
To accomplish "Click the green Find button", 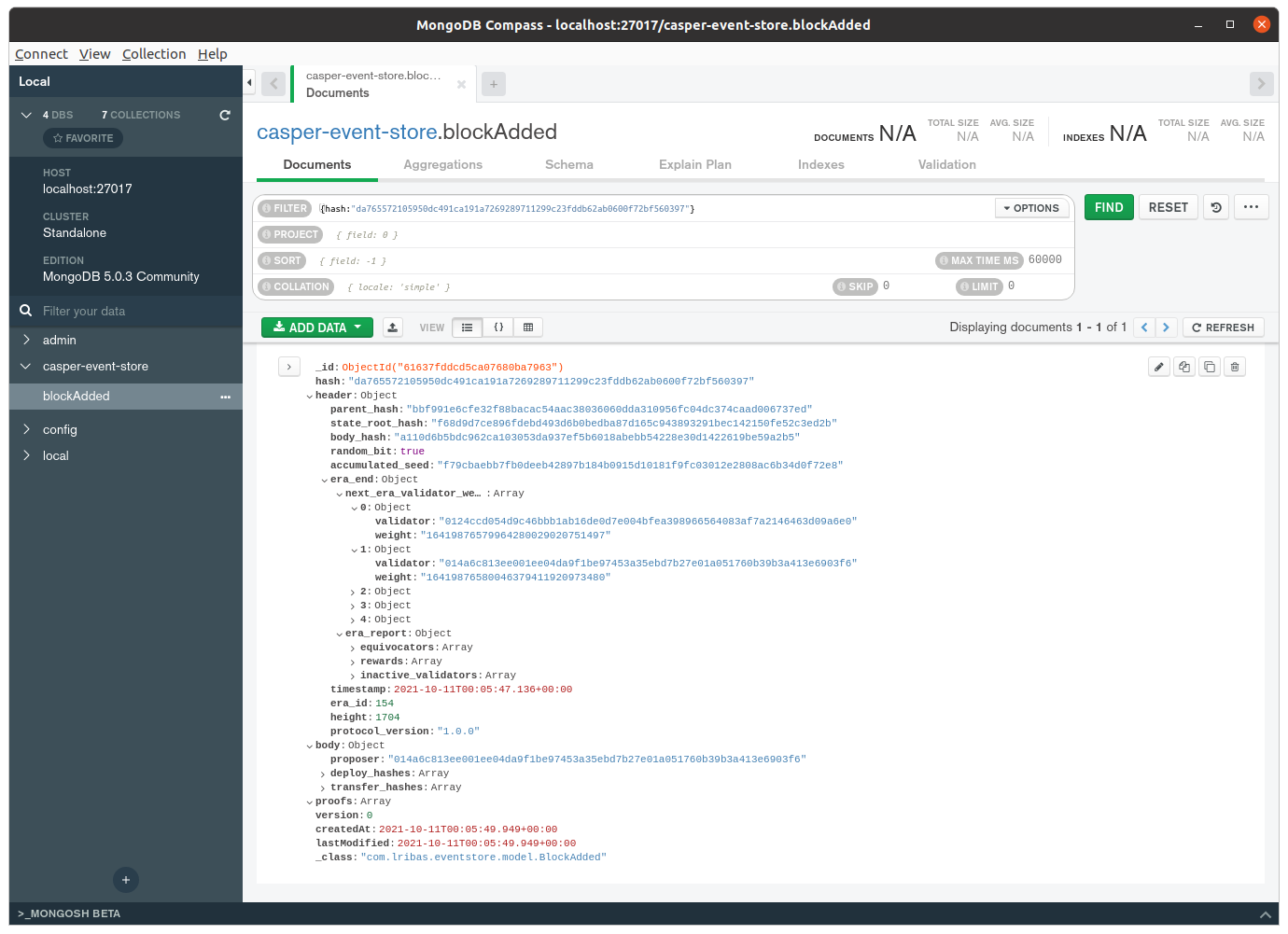I will click(x=1109, y=207).
